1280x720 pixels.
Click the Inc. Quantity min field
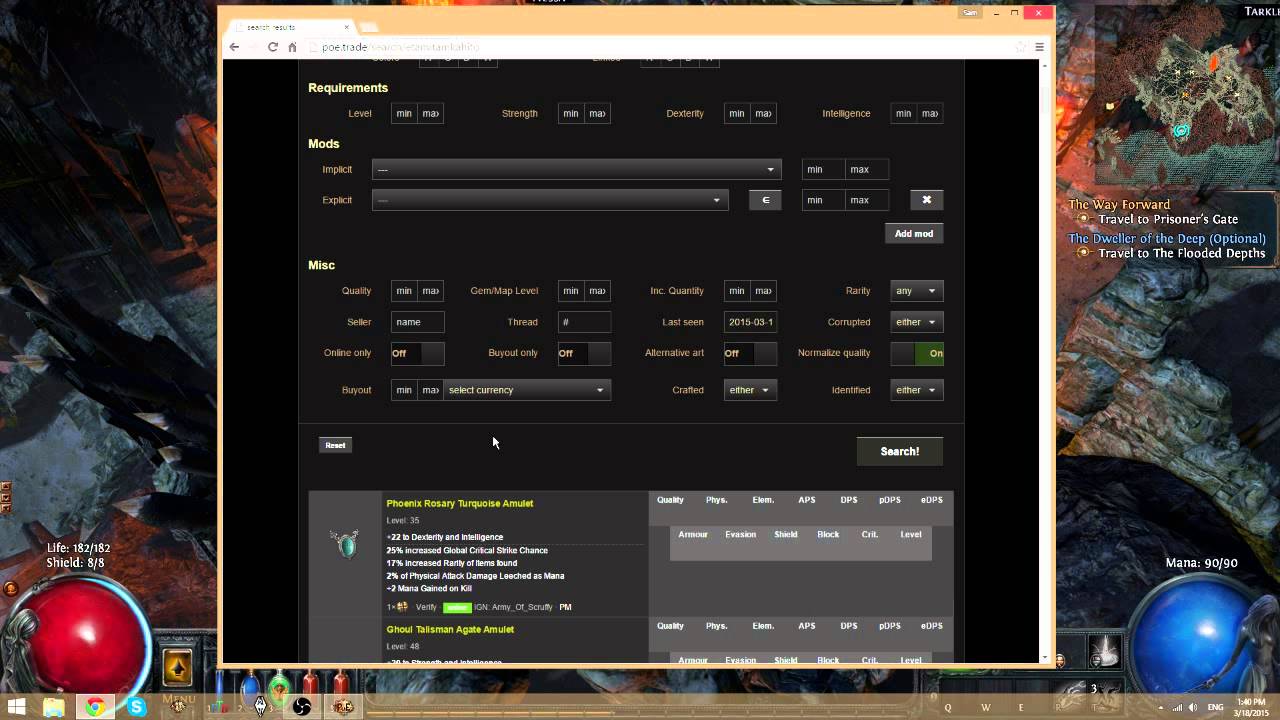tap(737, 291)
